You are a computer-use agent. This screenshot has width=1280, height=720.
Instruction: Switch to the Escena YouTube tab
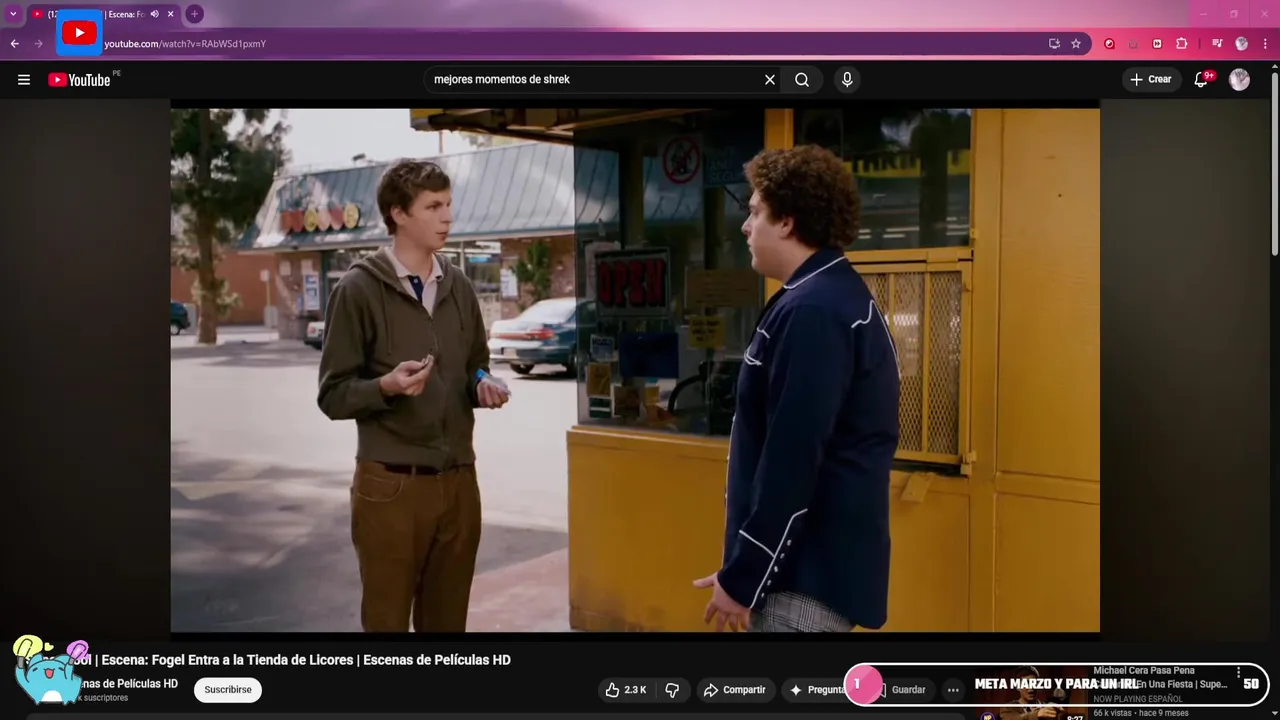click(104, 14)
